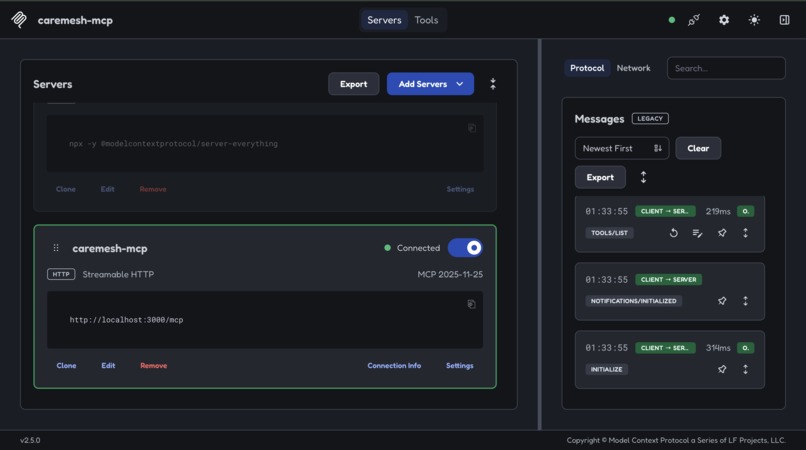The height and width of the screenshot is (450, 806).
Task: Open Connection Info for caremesh-mcp
Action: coord(394,366)
